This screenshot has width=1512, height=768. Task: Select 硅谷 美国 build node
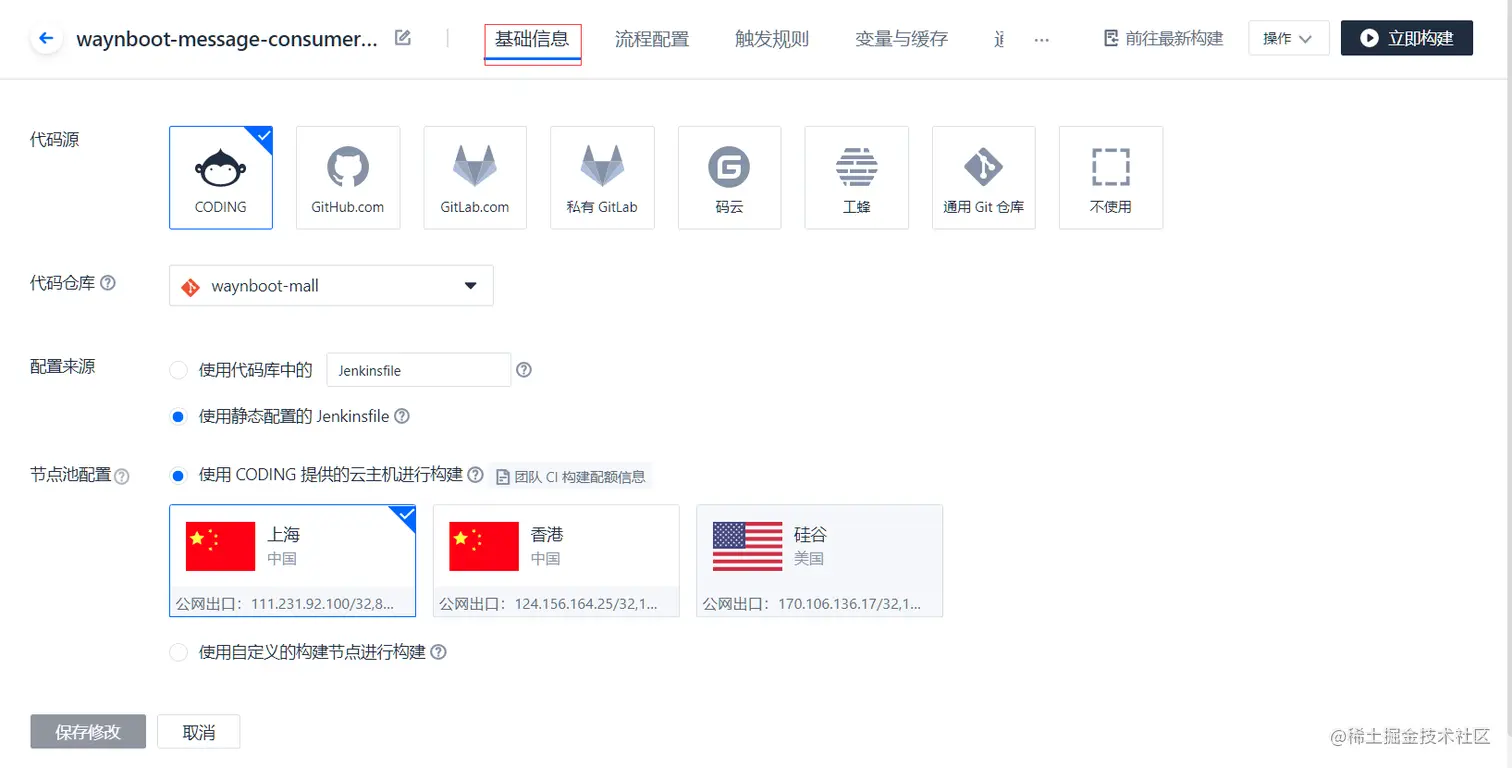pyautogui.click(x=820, y=560)
